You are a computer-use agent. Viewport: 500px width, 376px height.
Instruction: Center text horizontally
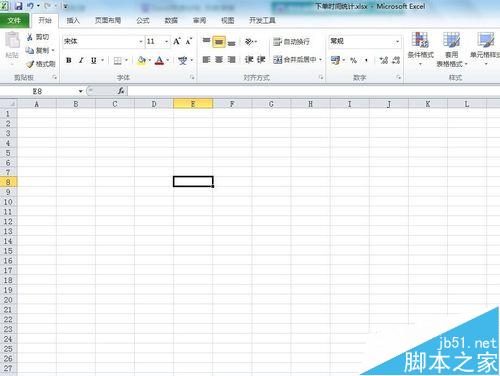(219, 60)
